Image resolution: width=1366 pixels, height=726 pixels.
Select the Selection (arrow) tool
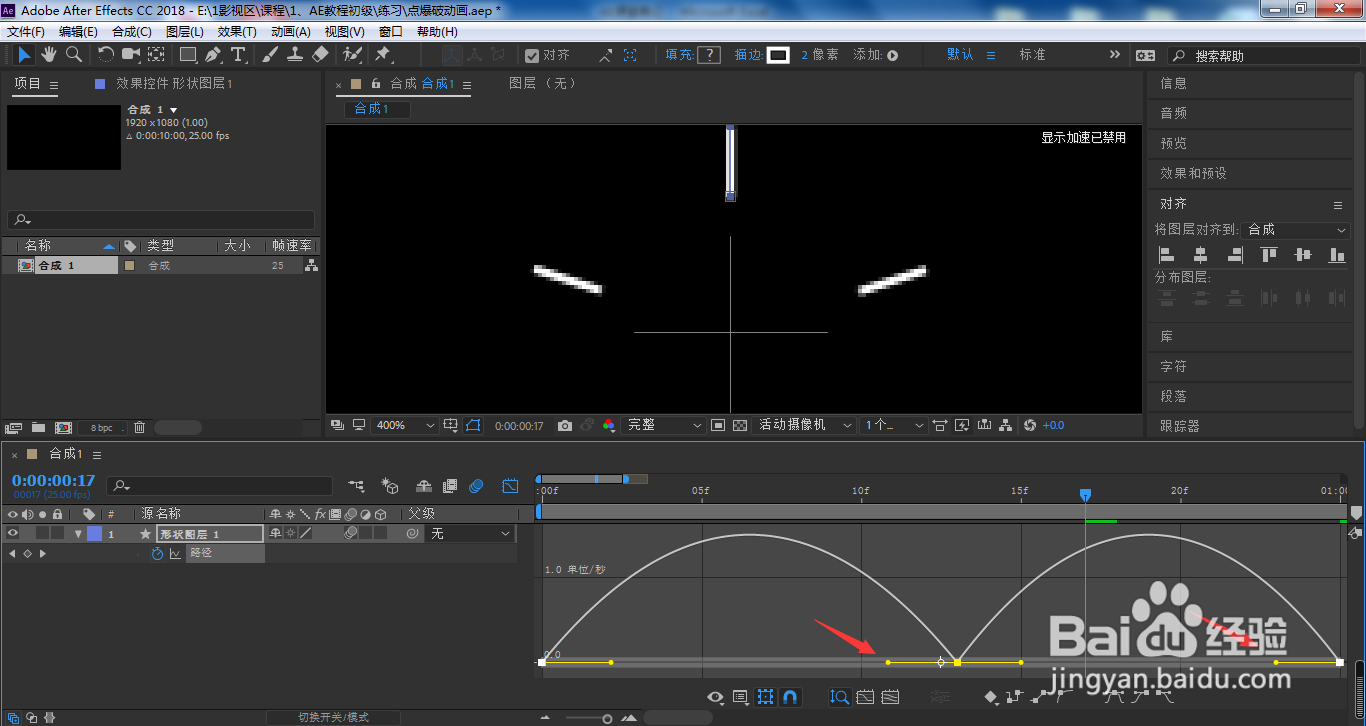click(24, 54)
